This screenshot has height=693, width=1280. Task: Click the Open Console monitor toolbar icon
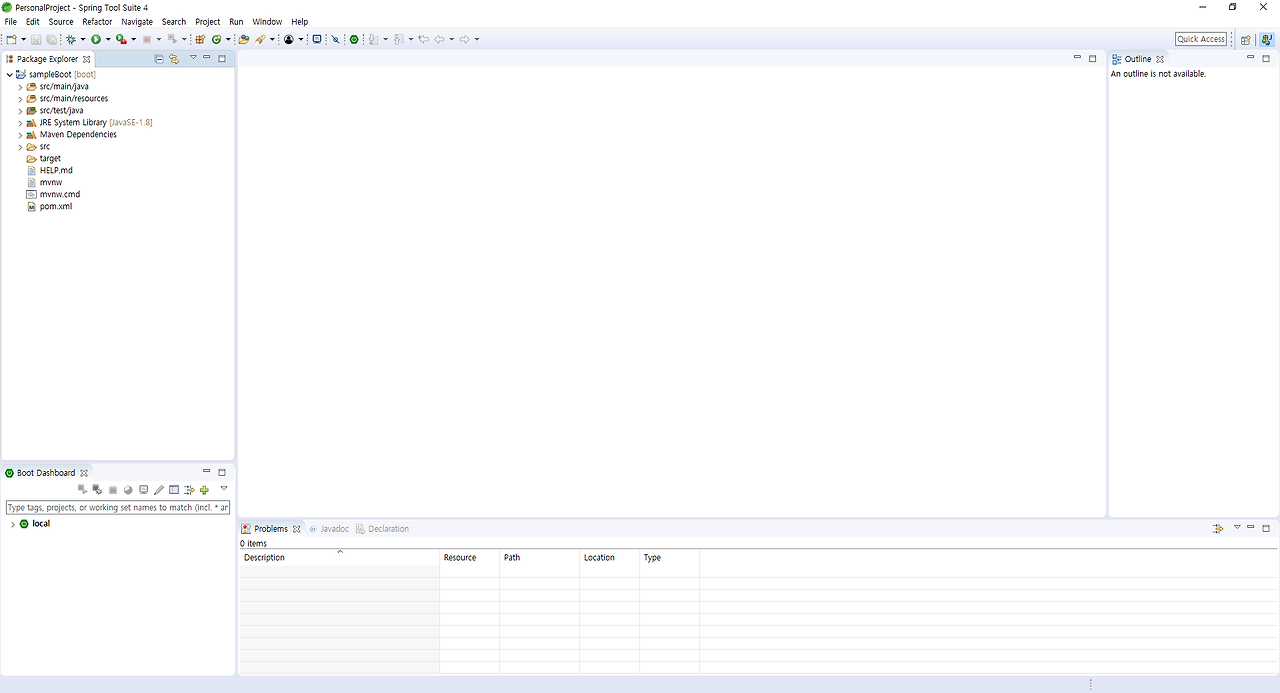click(x=317, y=39)
